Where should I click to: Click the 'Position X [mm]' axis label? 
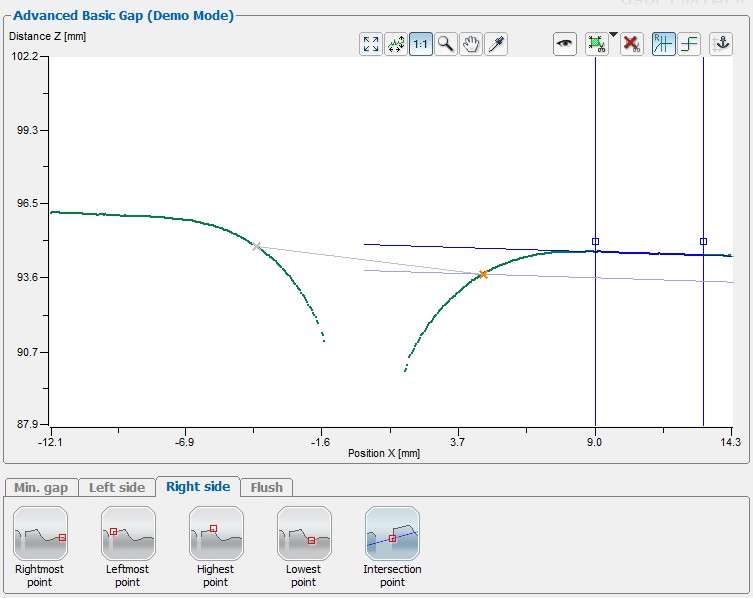(x=384, y=453)
